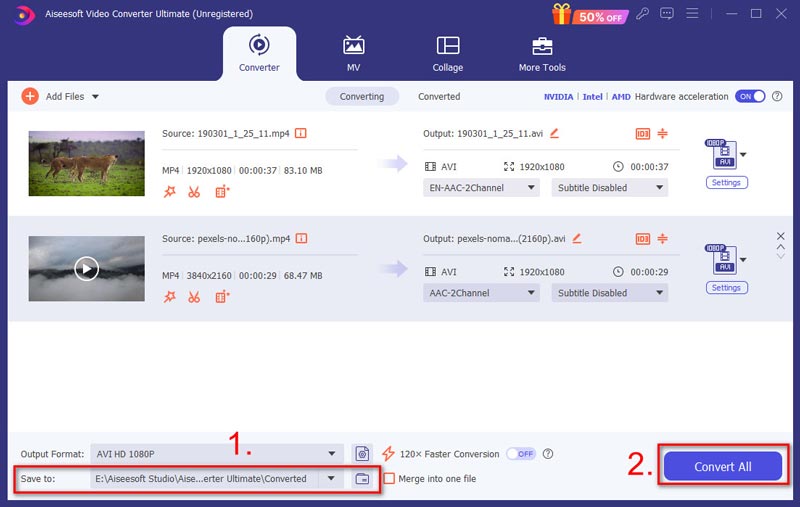Viewport: 800px width, 507px height.
Task: Edit effects of 190301_1_25_11.mp4 with the wand icon
Action: (x=169, y=192)
